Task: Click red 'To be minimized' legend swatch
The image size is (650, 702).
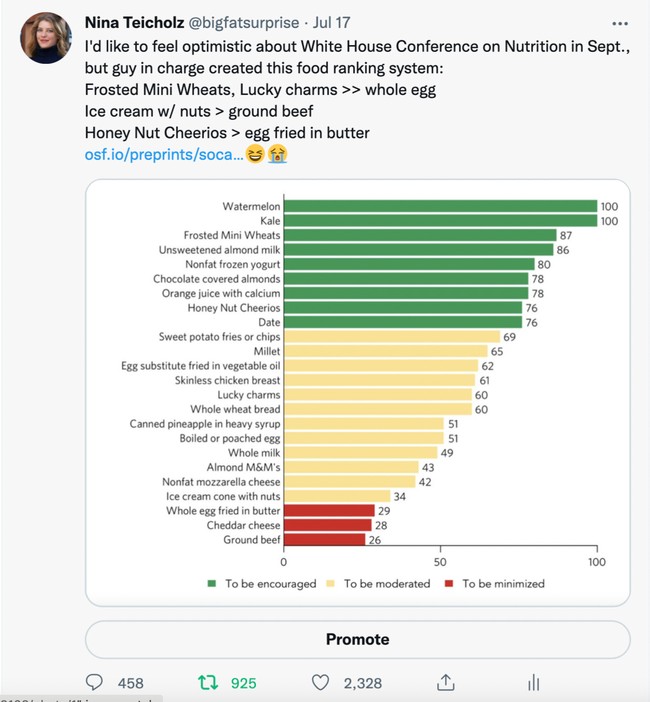Action: click(x=451, y=583)
